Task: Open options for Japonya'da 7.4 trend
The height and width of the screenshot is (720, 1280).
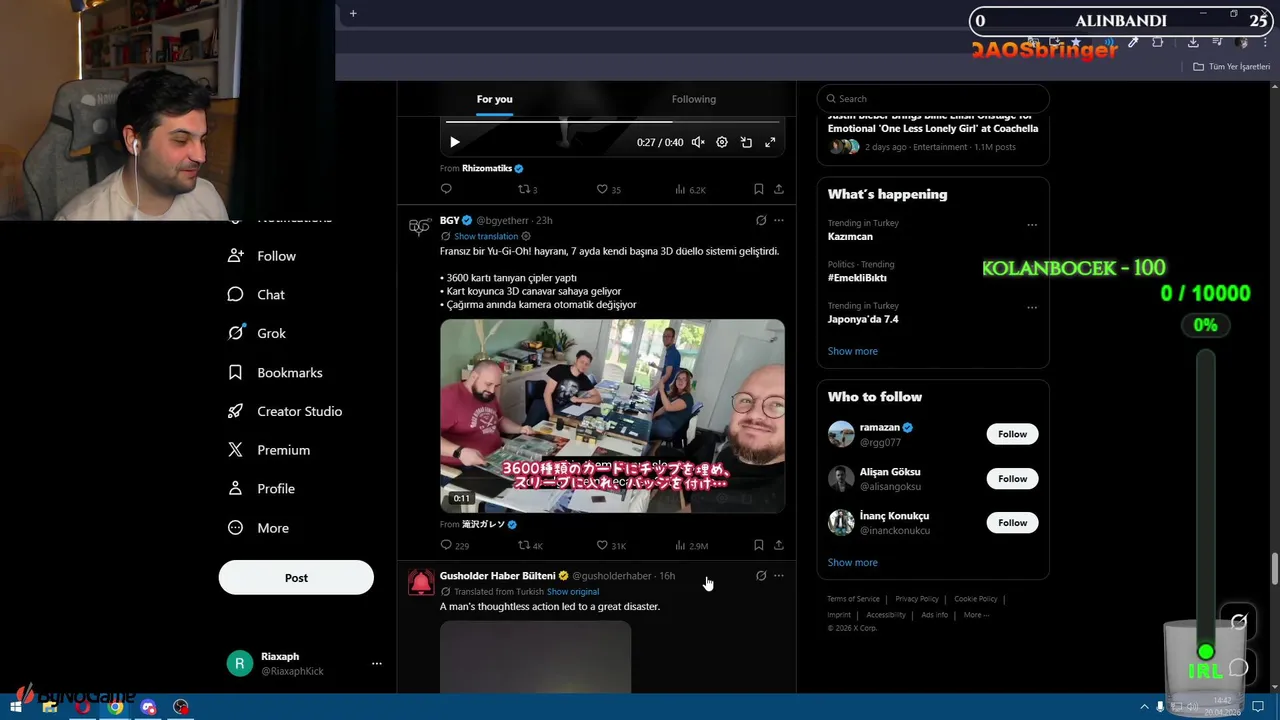Action: [1032, 308]
